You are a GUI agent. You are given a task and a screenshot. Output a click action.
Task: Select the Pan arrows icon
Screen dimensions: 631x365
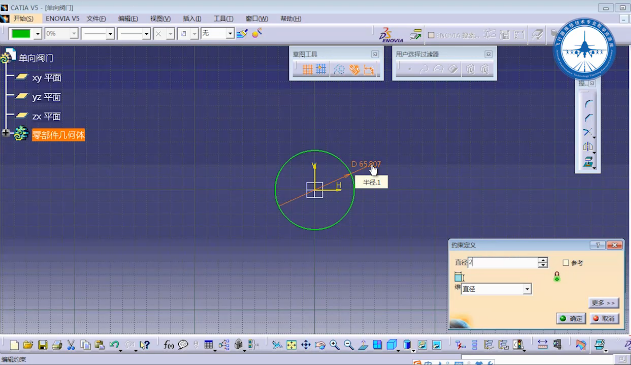point(306,345)
